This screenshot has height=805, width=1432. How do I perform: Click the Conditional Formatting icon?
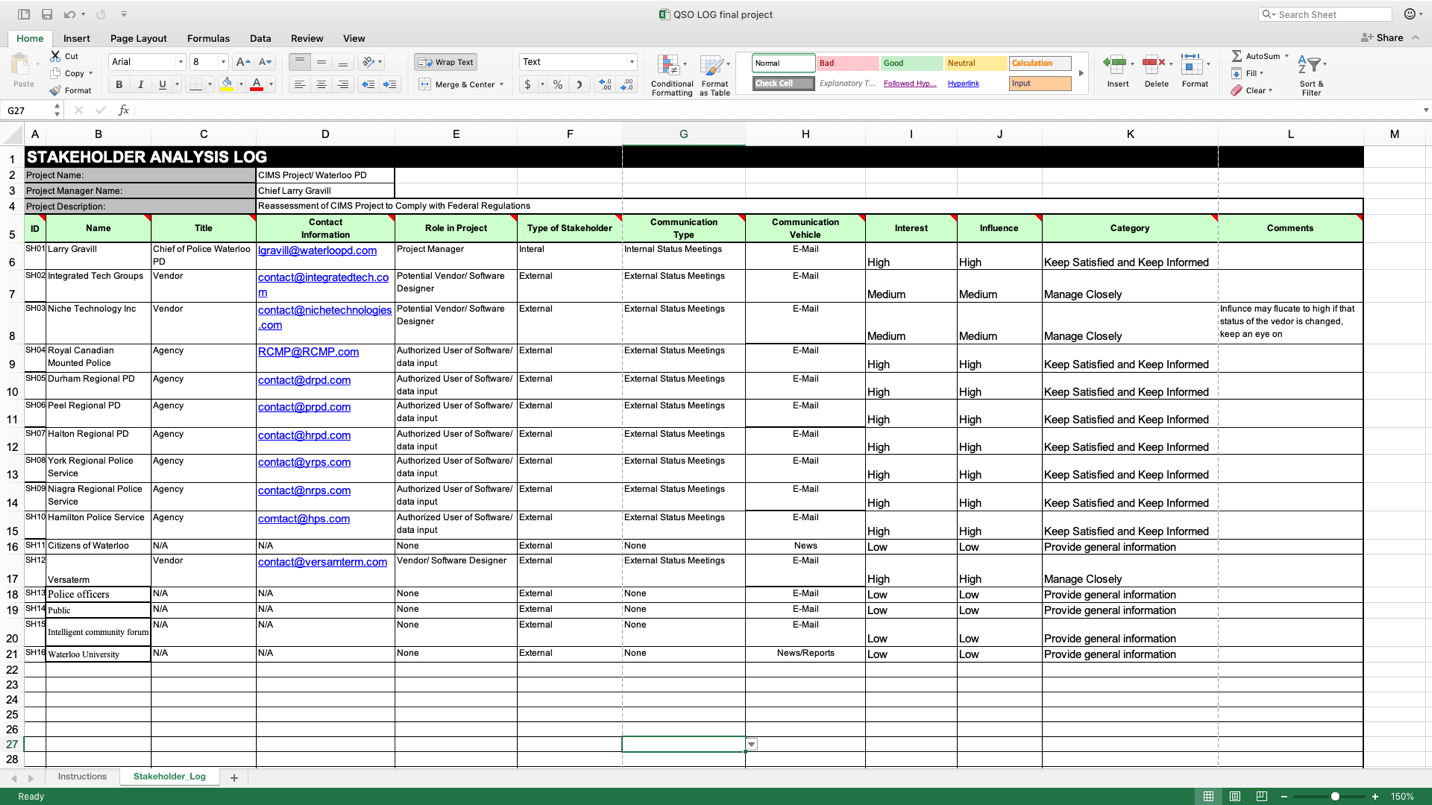[670, 68]
